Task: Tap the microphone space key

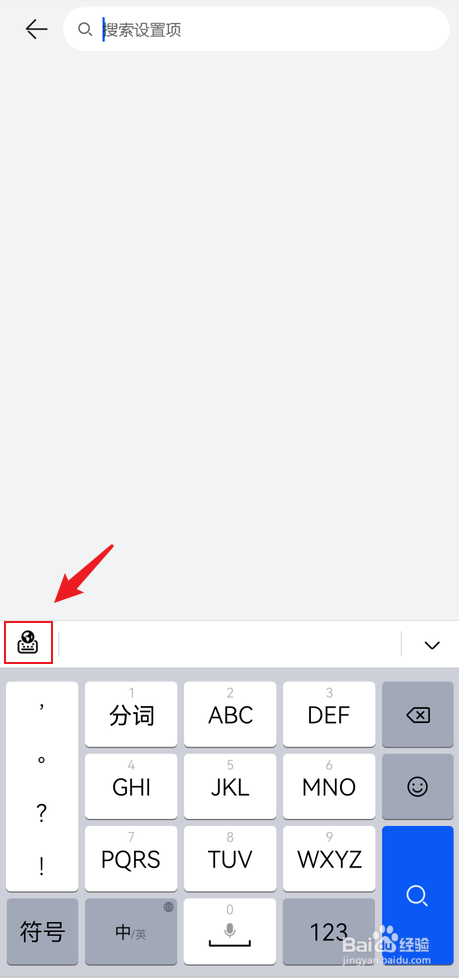Action: point(230,931)
